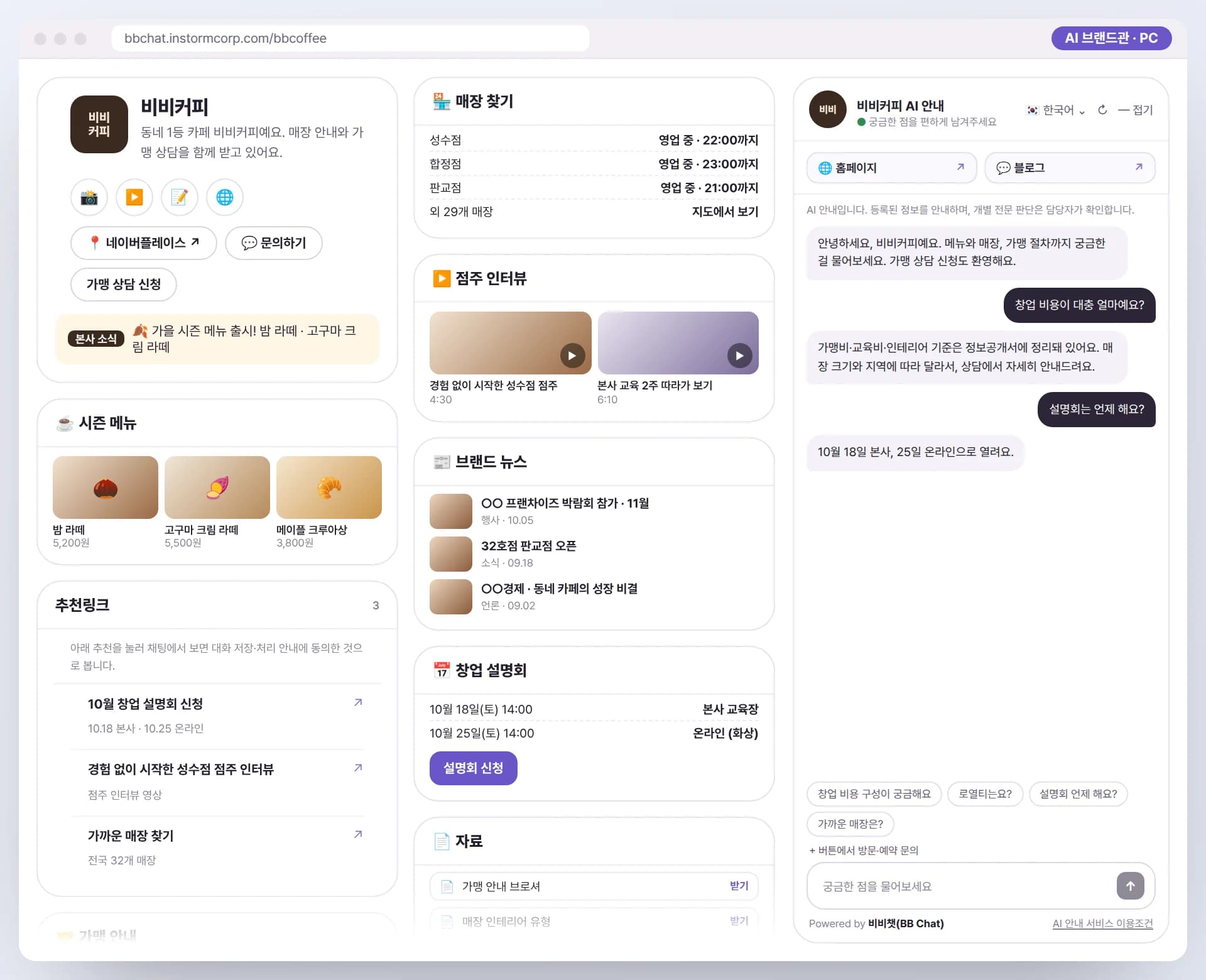Click the 밤 라떼 menu thumbnail
The height and width of the screenshot is (980, 1206).
point(106,487)
